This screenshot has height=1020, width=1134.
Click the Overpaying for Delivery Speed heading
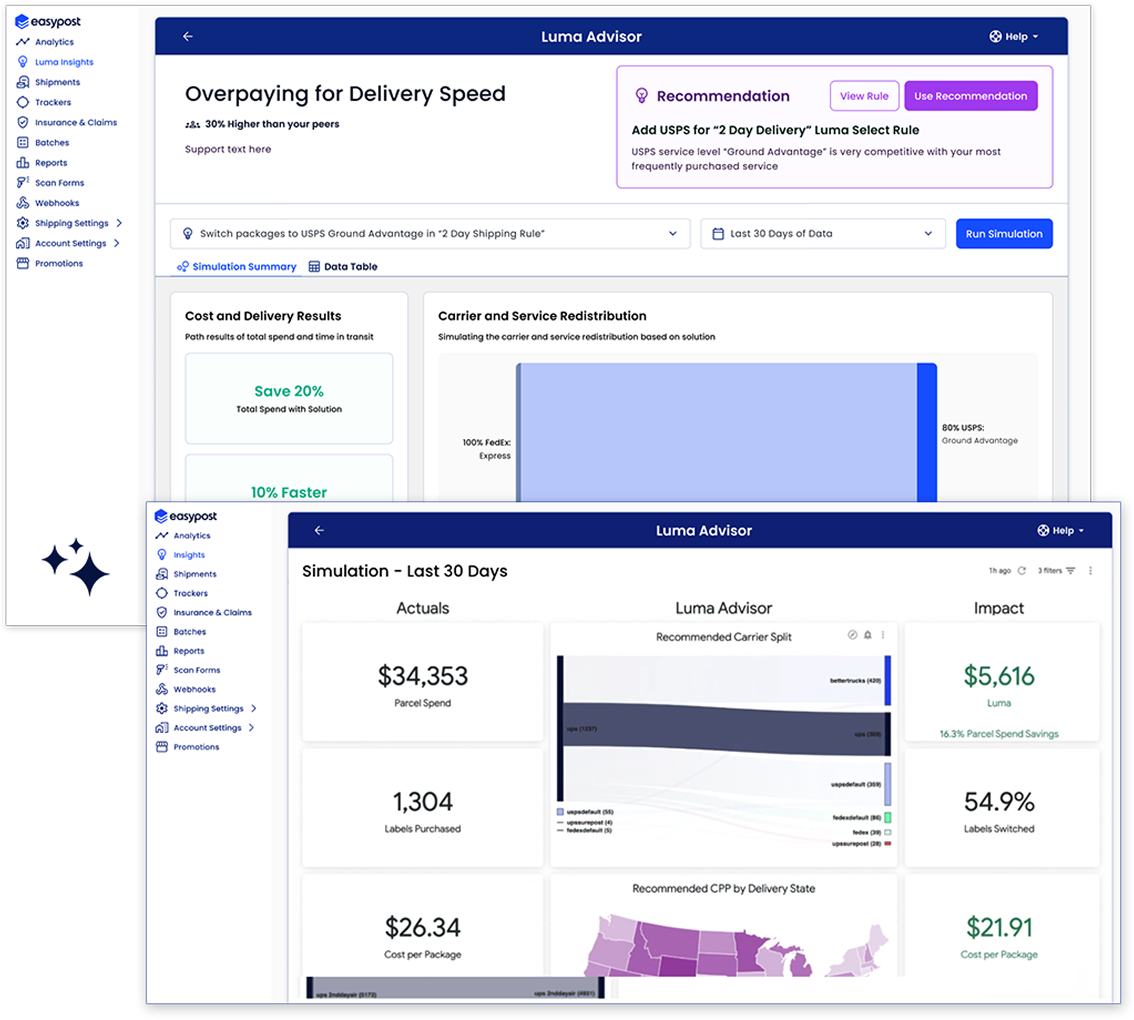[345, 94]
